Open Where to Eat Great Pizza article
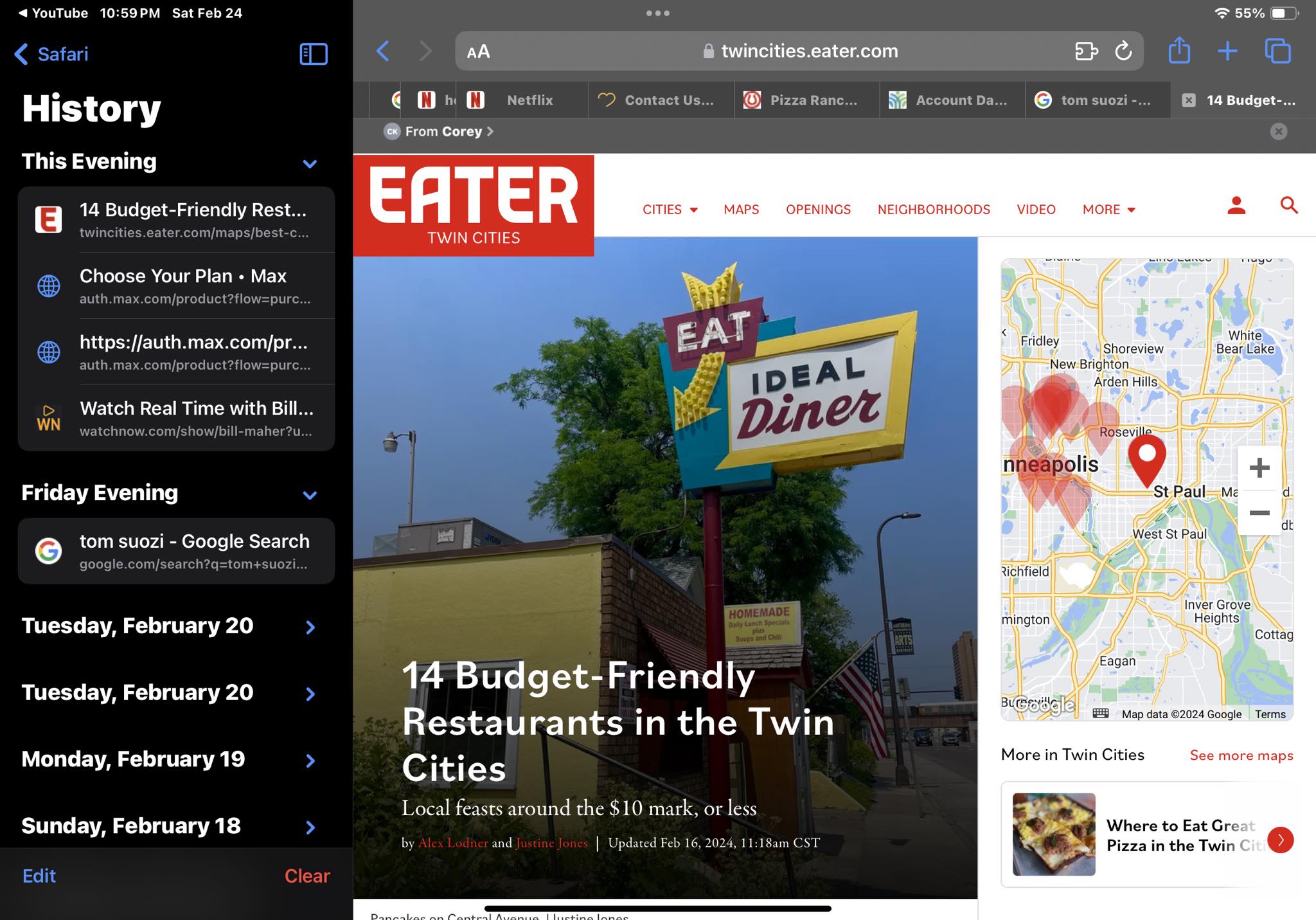The image size is (1316, 920). coord(1185,835)
